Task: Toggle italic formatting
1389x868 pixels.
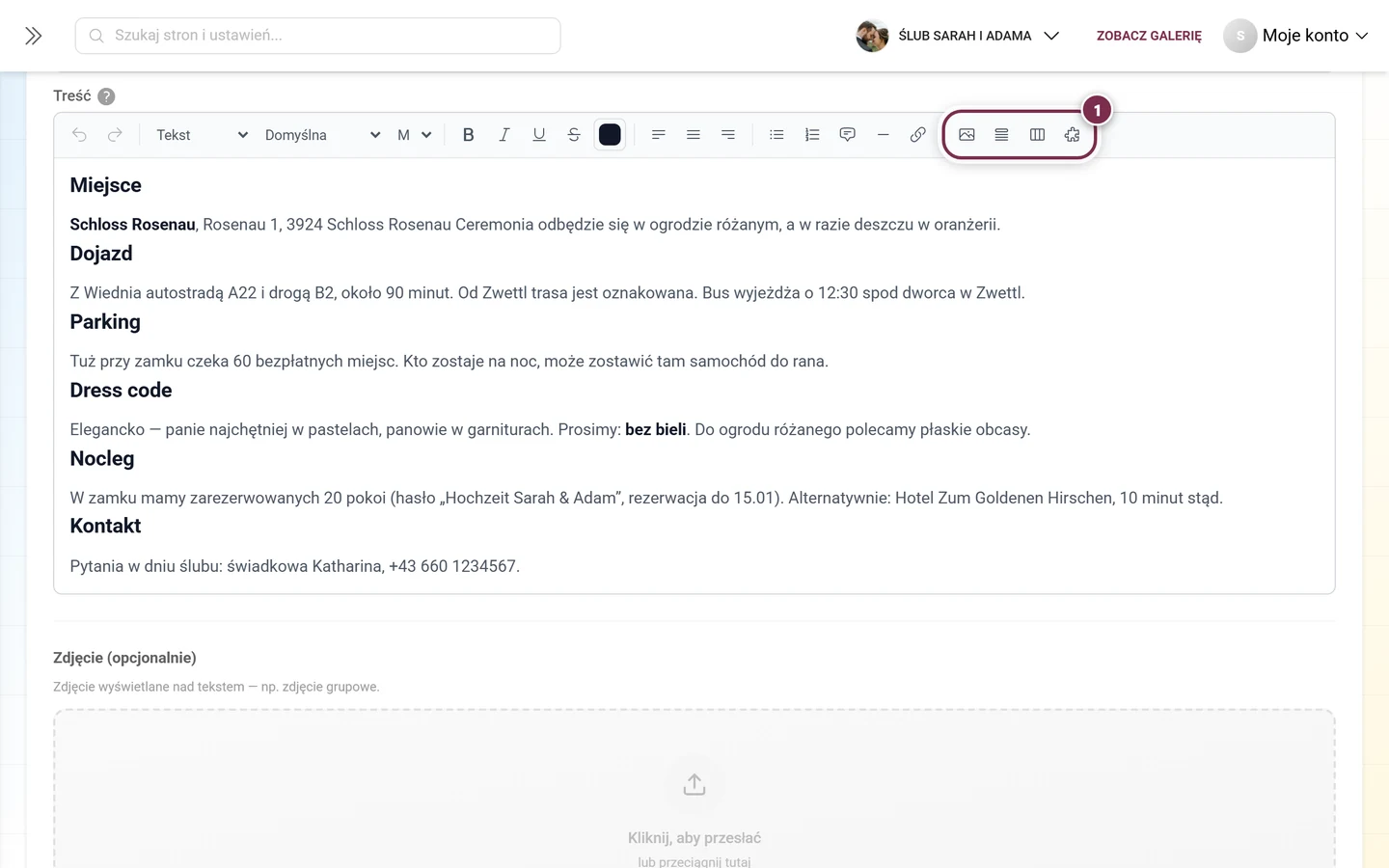Action: point(504,135)
